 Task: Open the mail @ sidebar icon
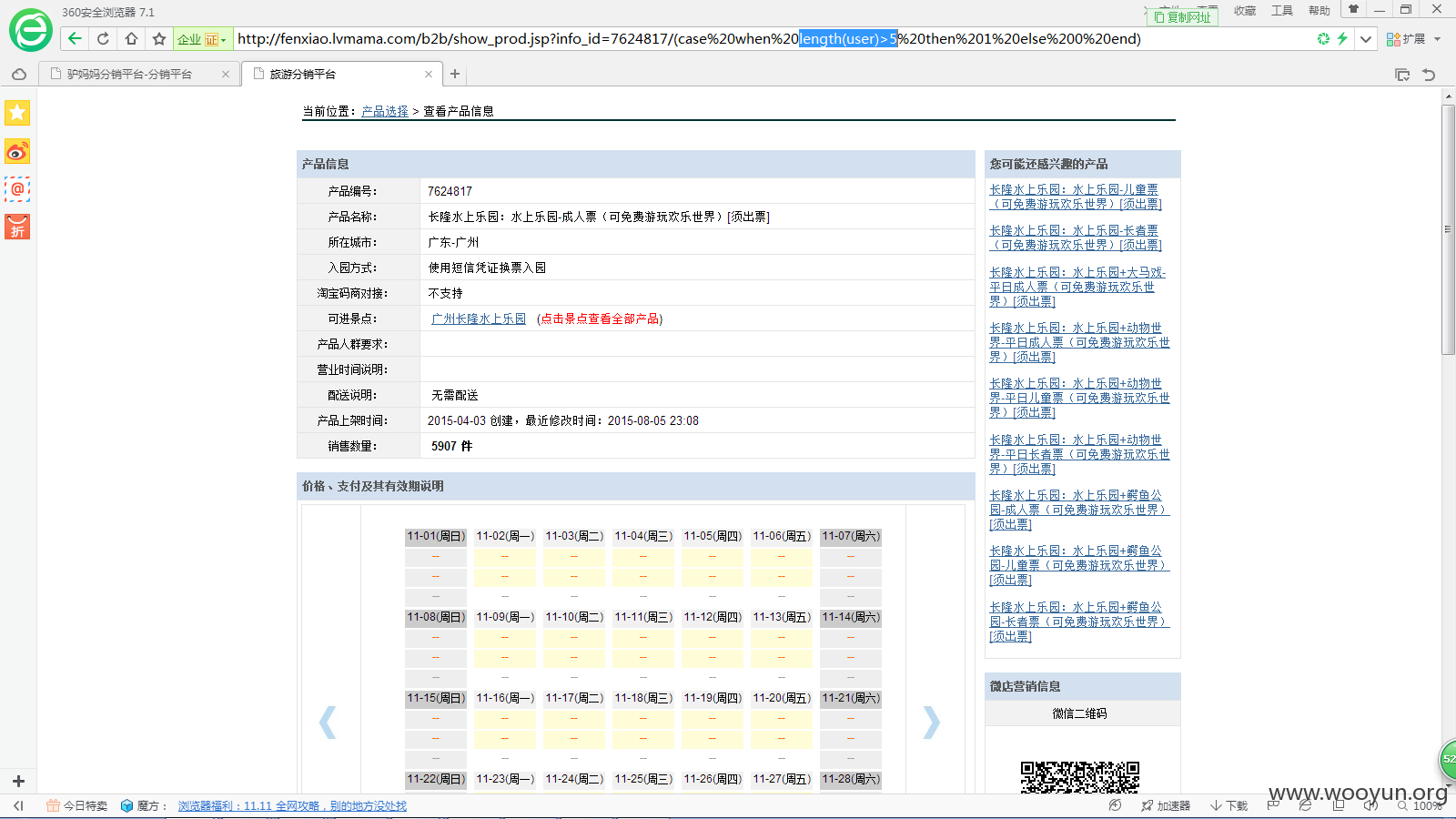pos(17,189)
